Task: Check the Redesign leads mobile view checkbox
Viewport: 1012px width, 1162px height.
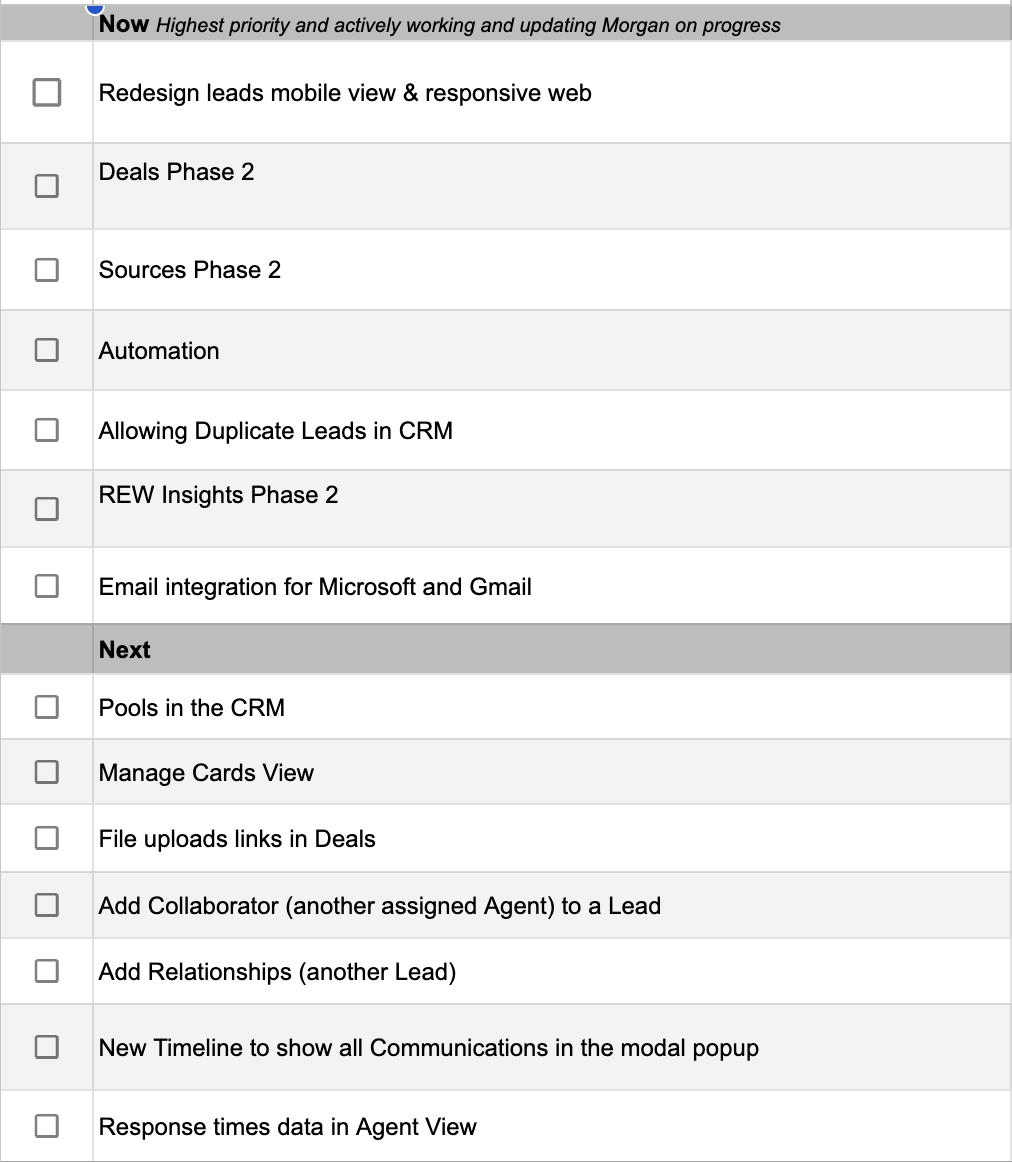Action: 46,93
